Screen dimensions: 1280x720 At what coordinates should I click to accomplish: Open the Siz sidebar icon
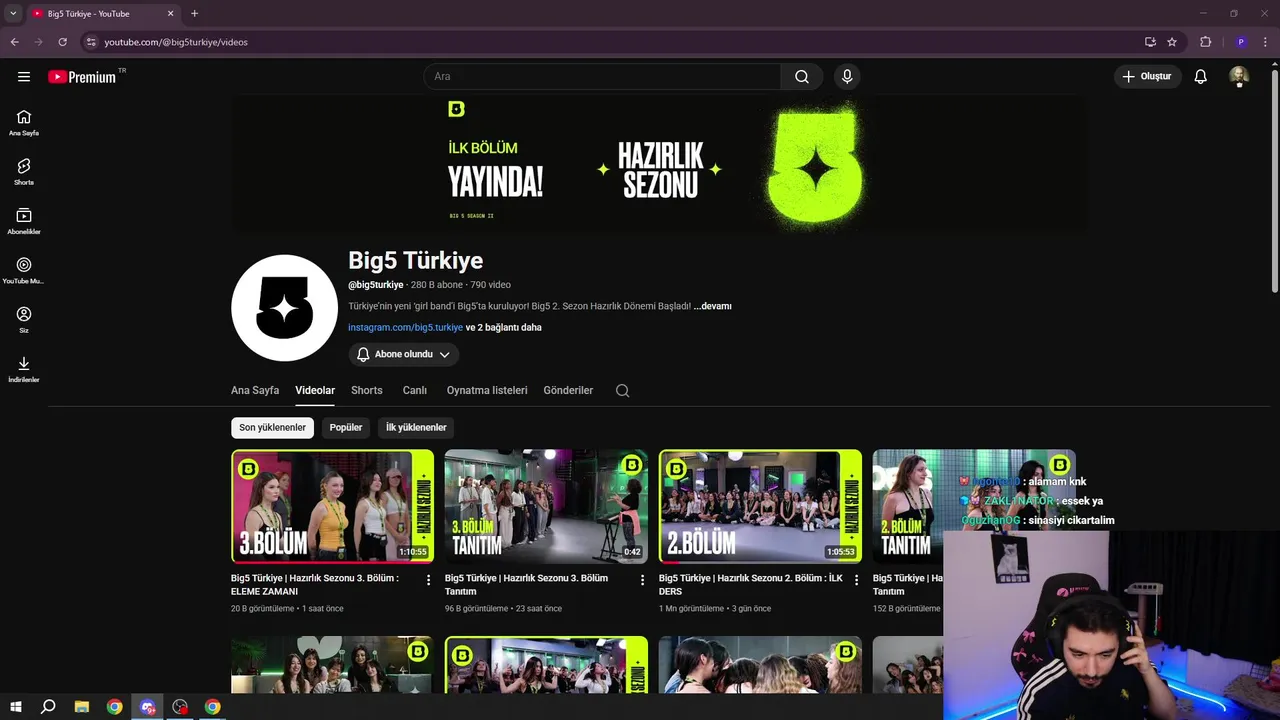click(x=24, y=319)
